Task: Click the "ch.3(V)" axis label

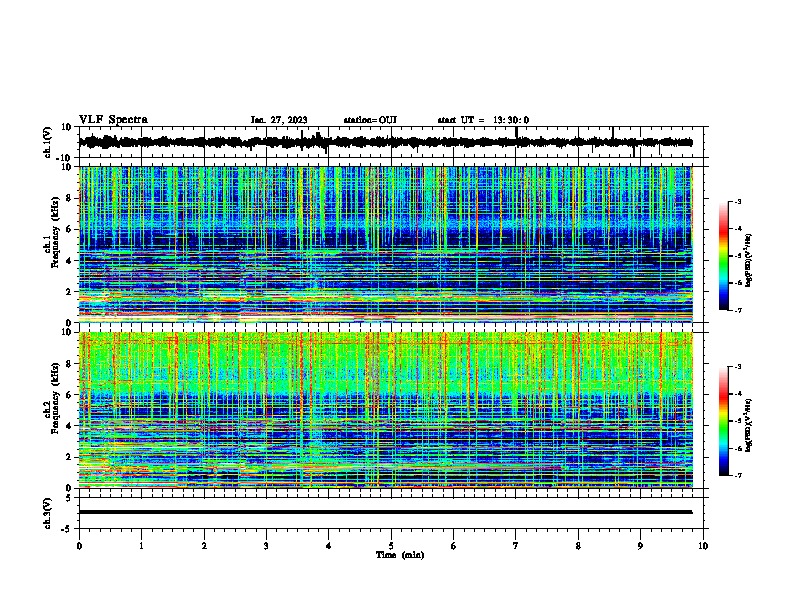Action: [48, 513]
